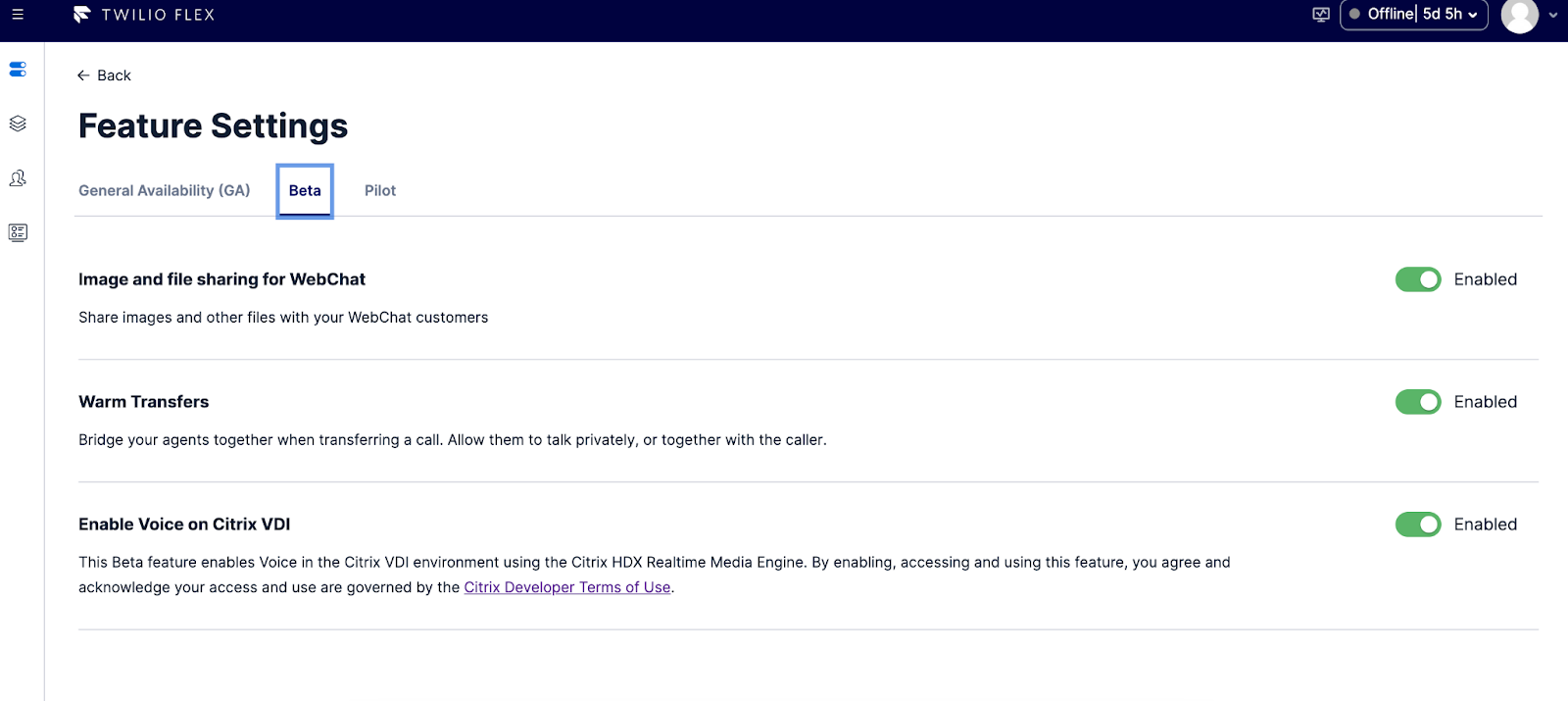Click Enabled label beside Citrix VDI

[1485, 525]
